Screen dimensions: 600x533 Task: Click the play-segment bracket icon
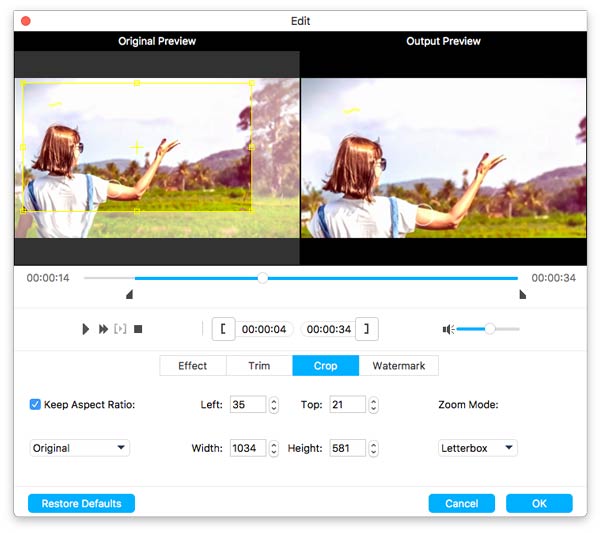[x=121, y=329]
